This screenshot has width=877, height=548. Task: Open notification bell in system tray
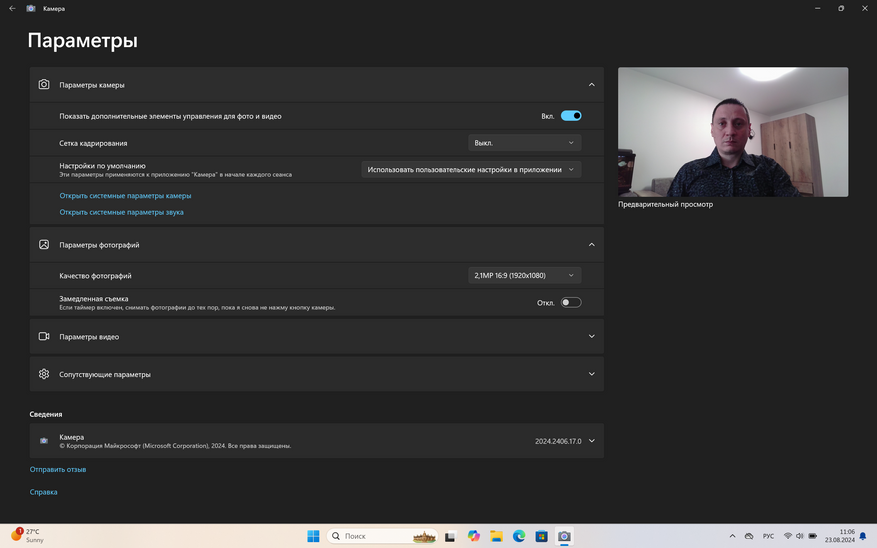pos(863,536)
